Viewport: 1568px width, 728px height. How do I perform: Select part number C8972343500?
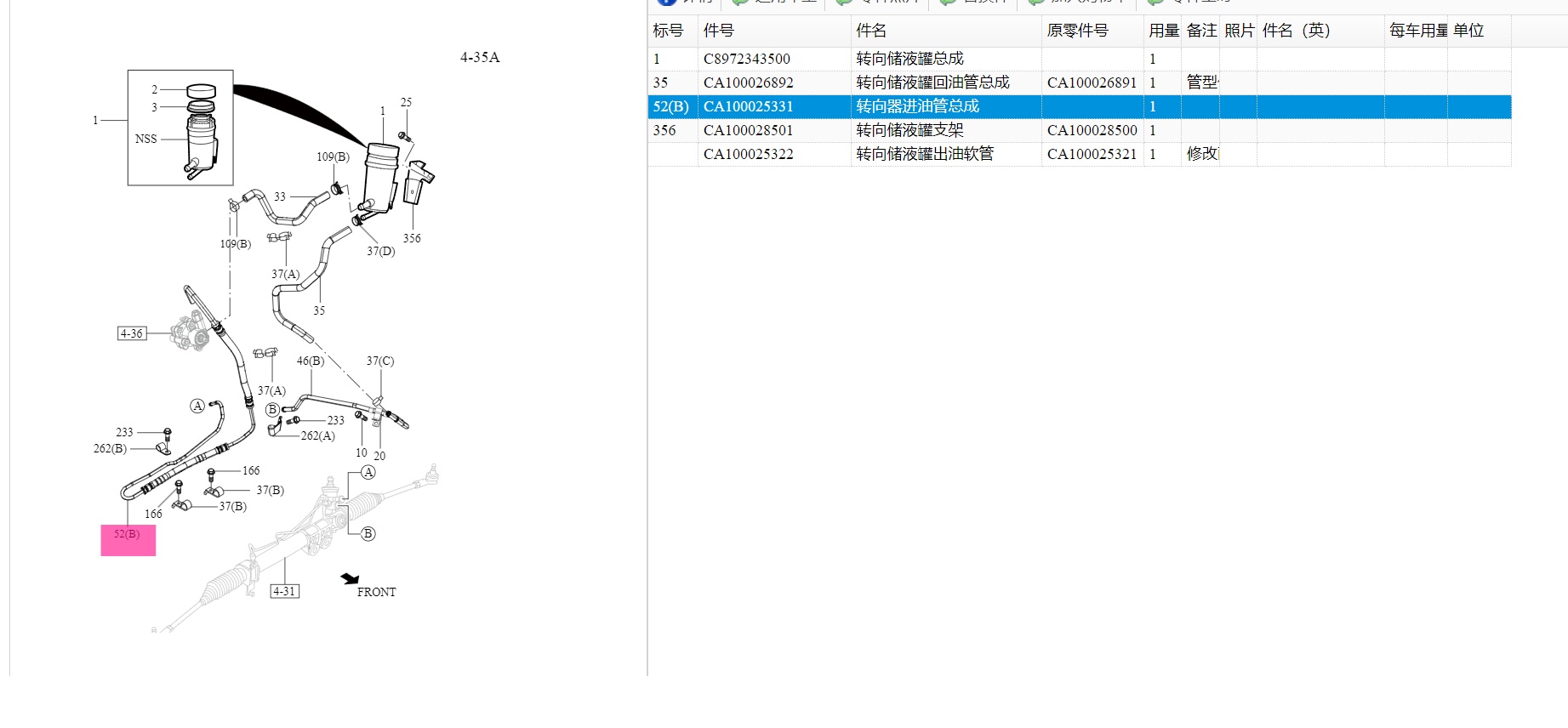(747, 59)
